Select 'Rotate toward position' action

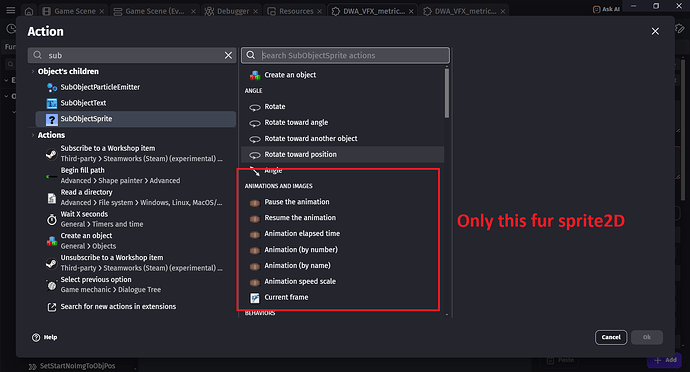[342, 155]
